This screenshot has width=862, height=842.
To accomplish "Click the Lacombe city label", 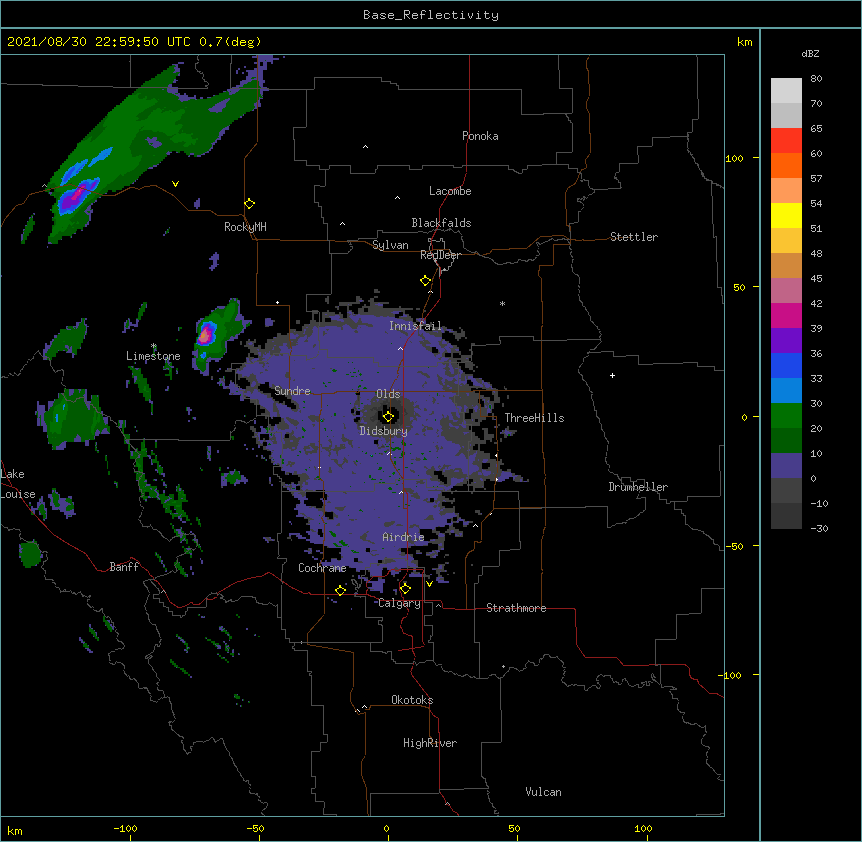I will click(450, 191).
